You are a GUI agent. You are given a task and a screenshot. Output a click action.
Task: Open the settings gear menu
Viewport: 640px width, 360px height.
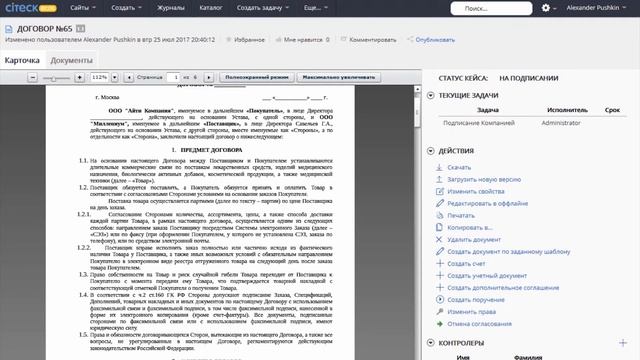[546, 8]
